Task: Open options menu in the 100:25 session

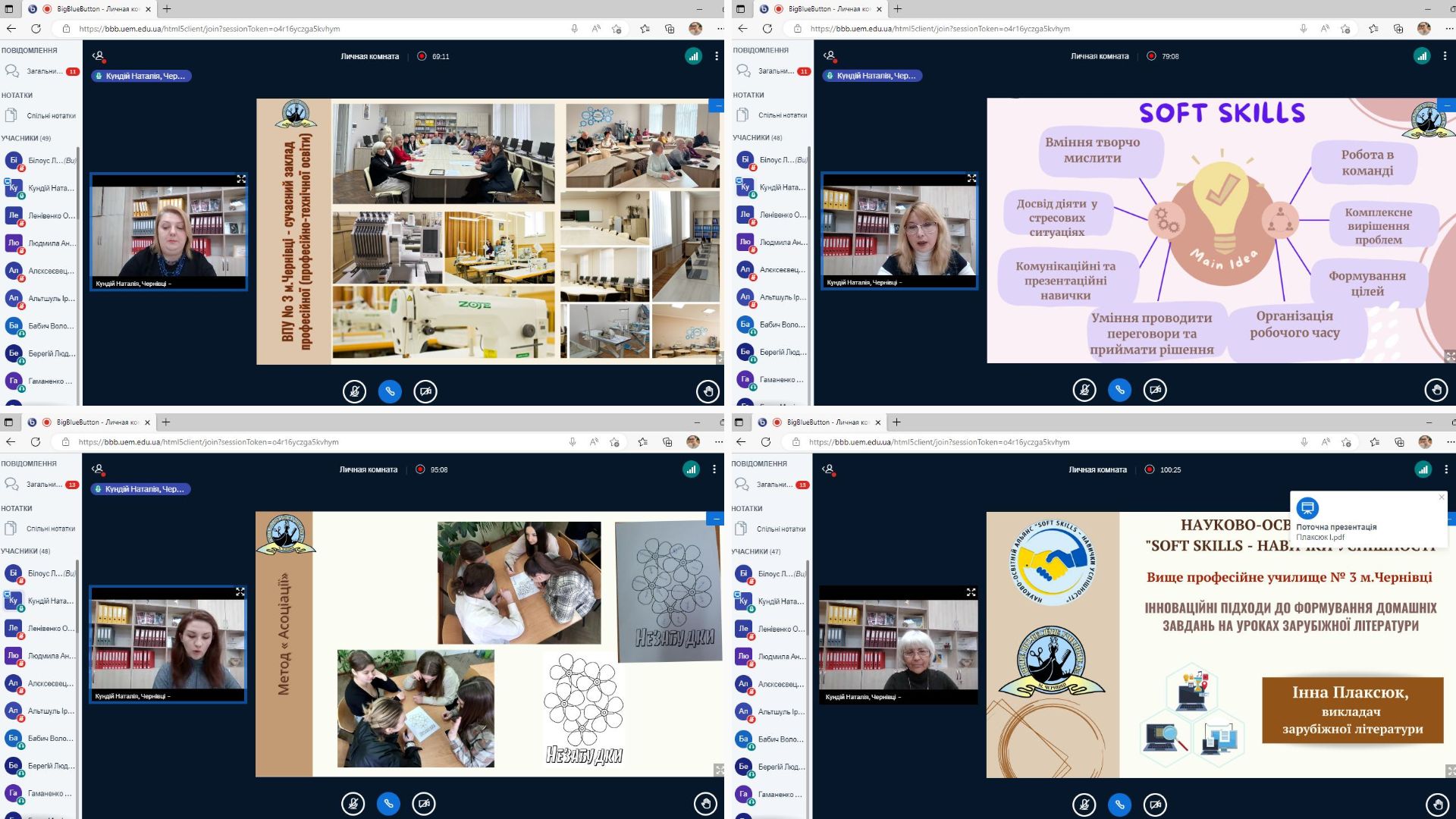Action: pyautogui.click(x=1445, y=469)
